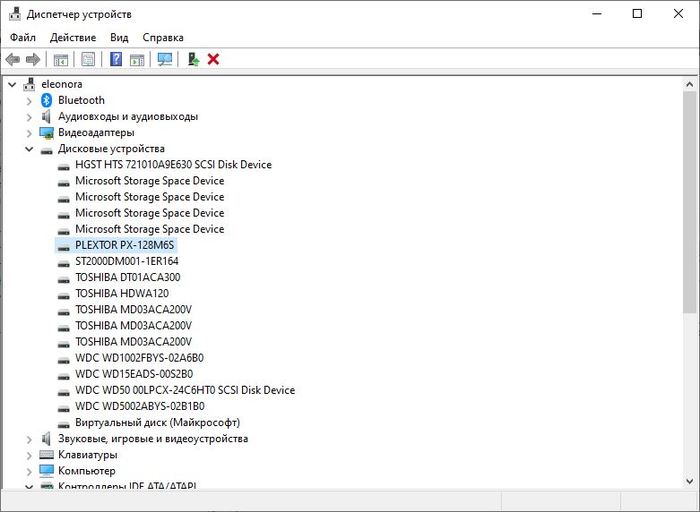Select the TOSHIBA HDWA120 disk
Viewport: 700px width, 512px height.
121,294
